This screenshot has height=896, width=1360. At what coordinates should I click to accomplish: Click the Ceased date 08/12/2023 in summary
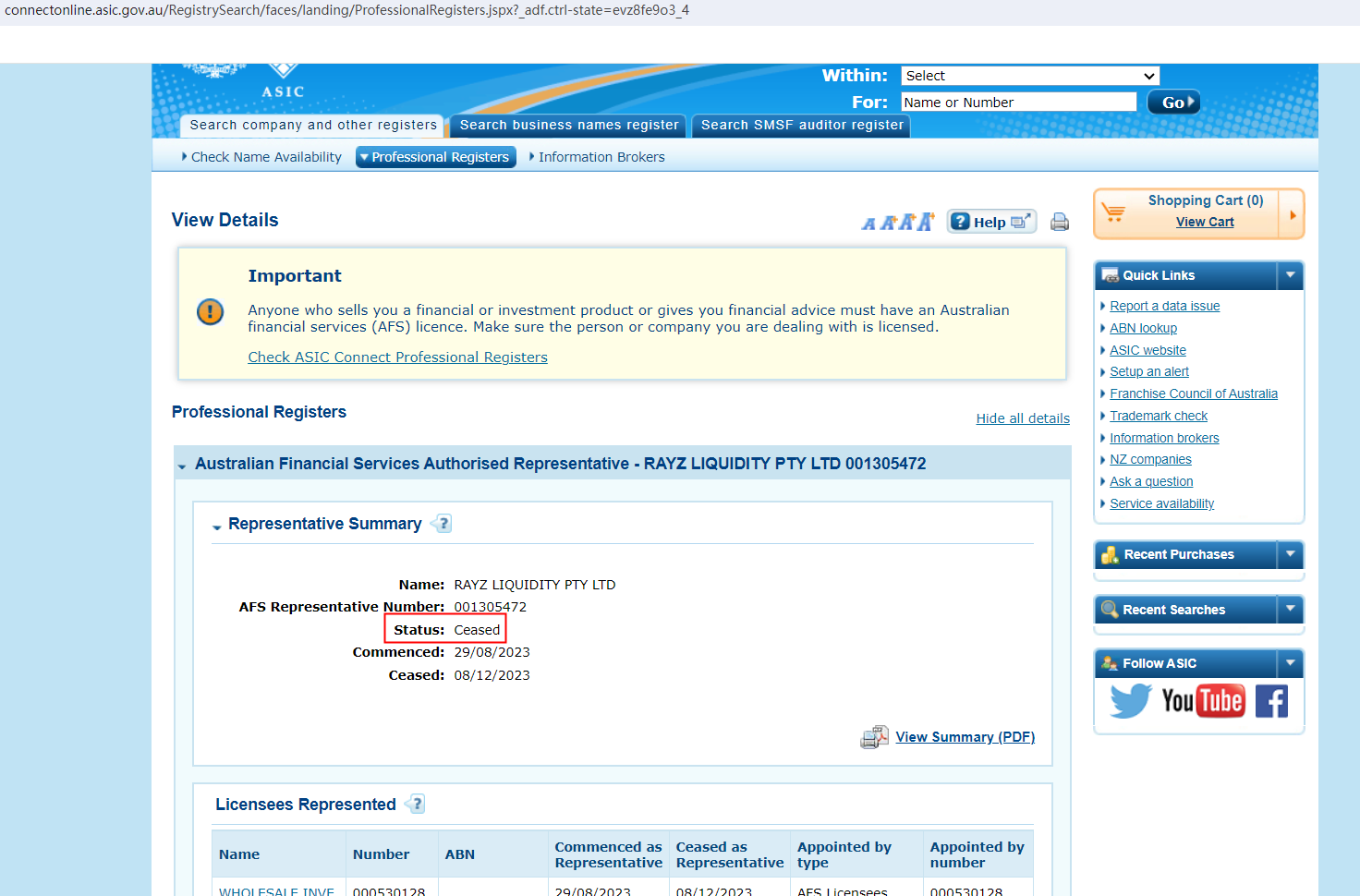coord(492,675)
